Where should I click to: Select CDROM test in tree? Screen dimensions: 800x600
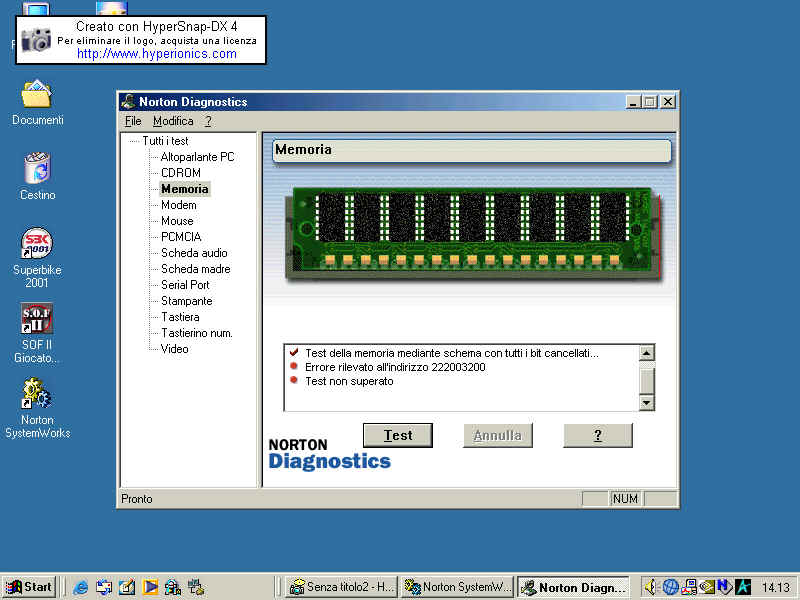181,172
